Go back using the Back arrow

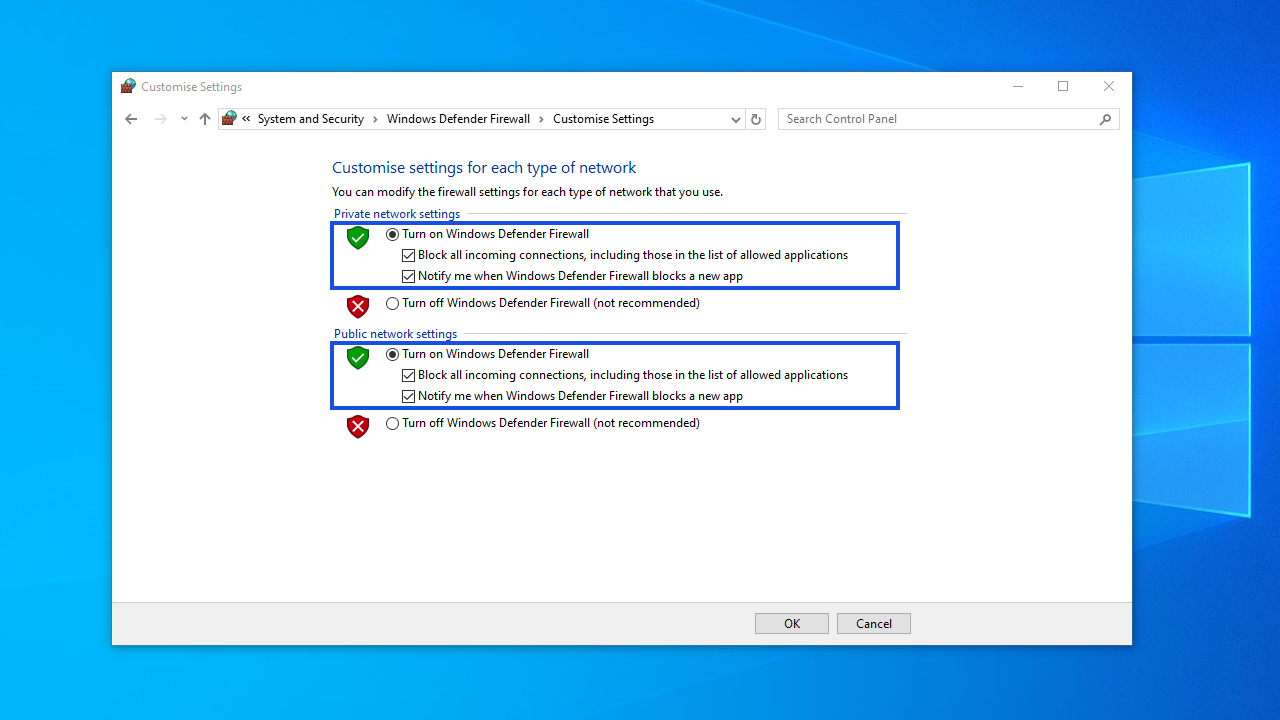[131, 119]
